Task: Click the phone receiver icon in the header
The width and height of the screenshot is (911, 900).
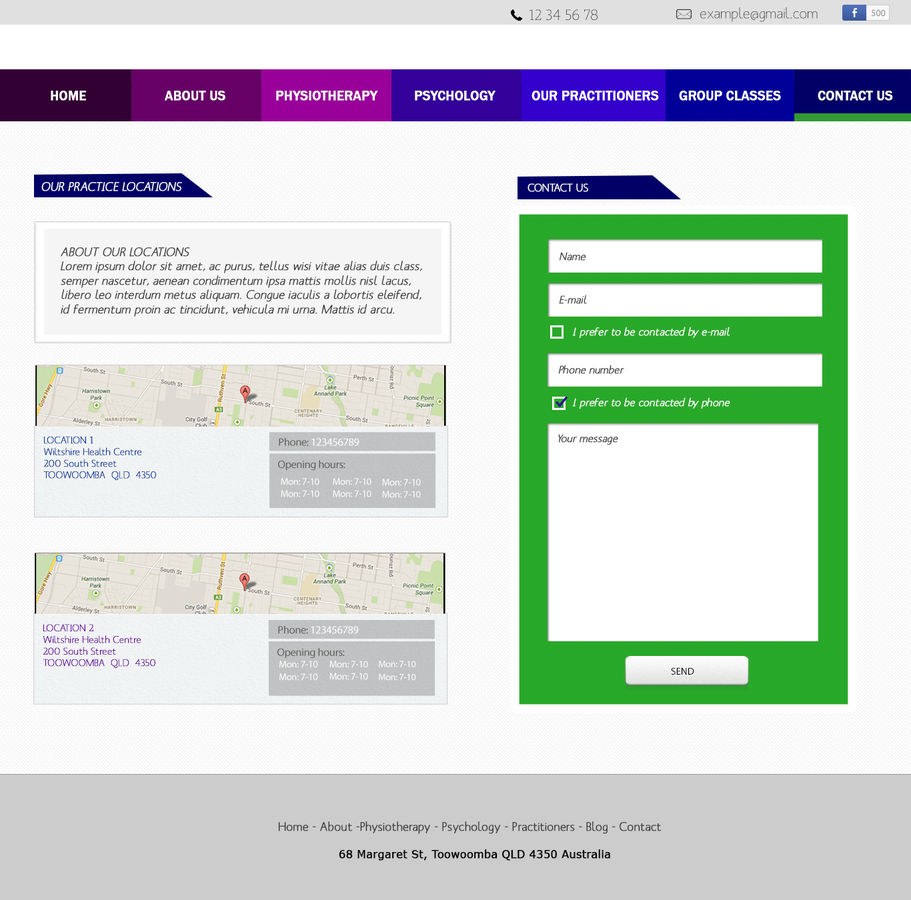Action: tap(515, 14)
